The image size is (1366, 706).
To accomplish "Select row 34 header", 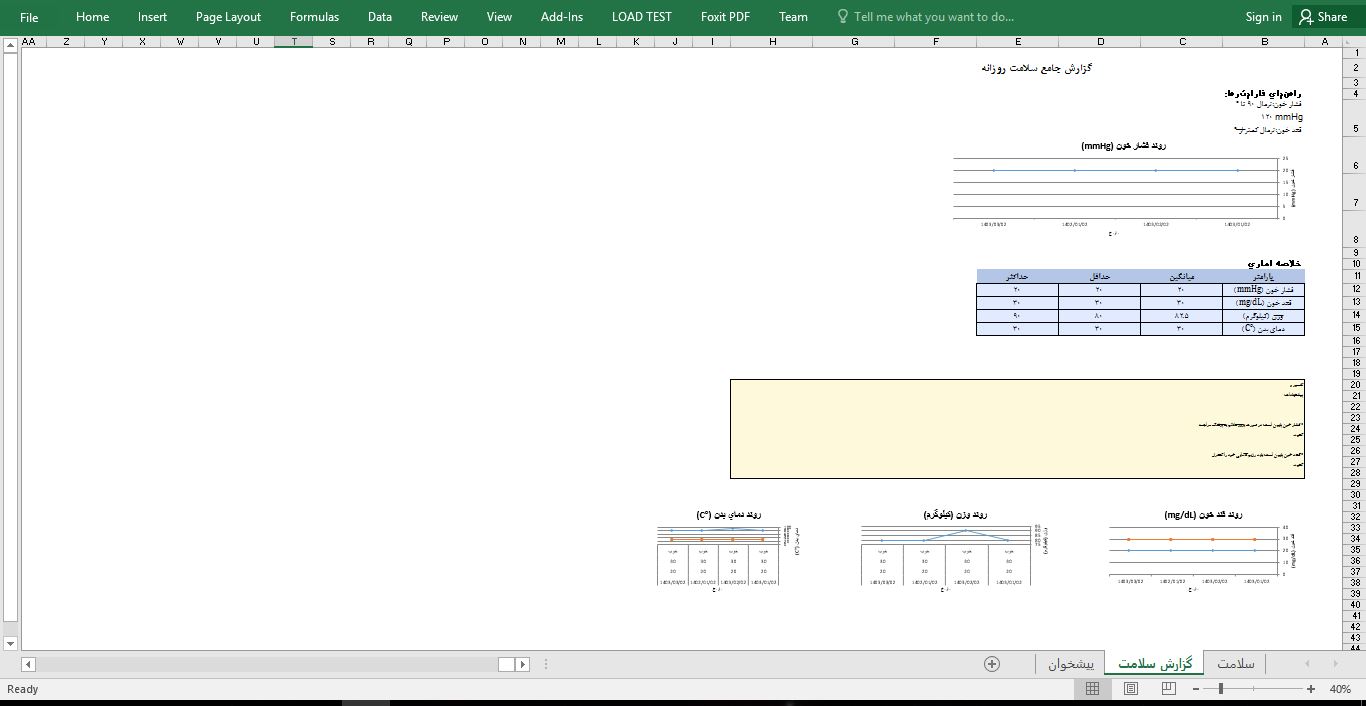I will coord(1356,538).
